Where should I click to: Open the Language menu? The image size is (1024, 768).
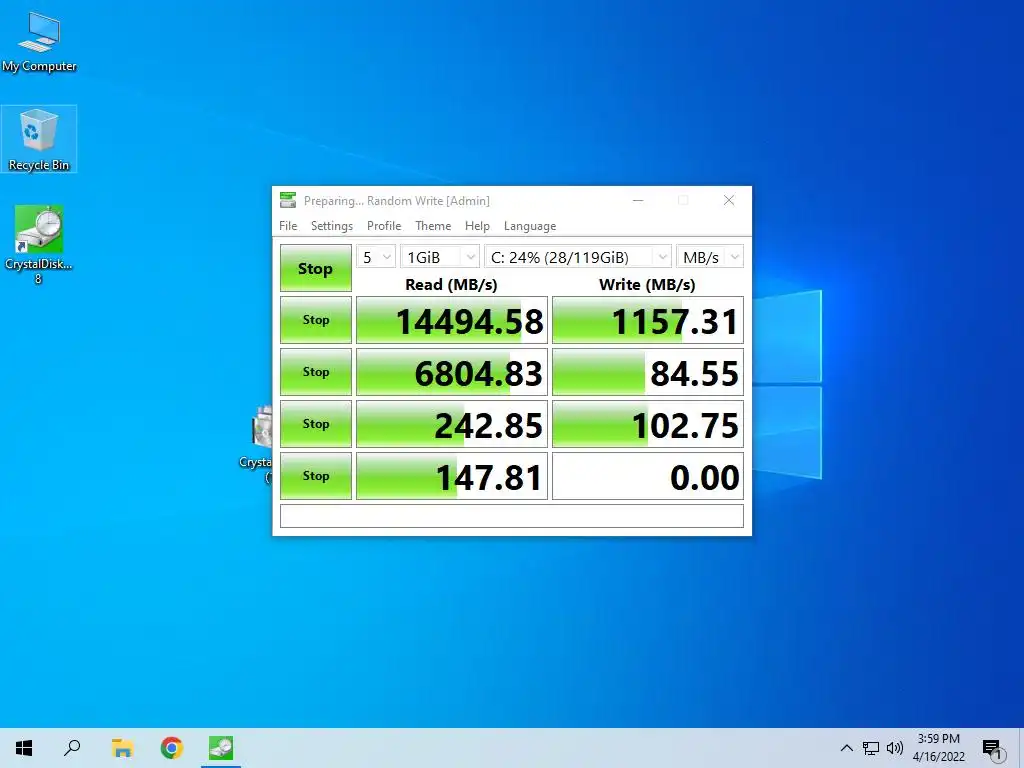pyautogui.click(x=530, y=226)
